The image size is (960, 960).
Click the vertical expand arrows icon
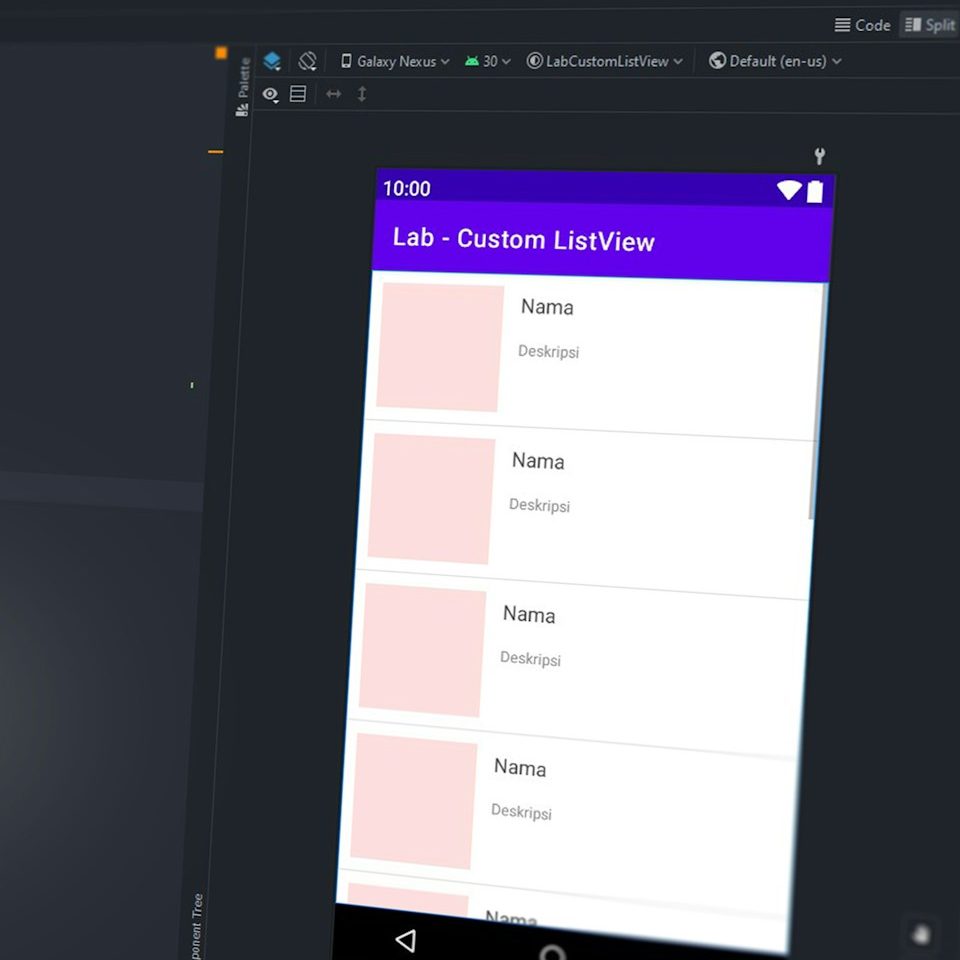tap(362, 94)
